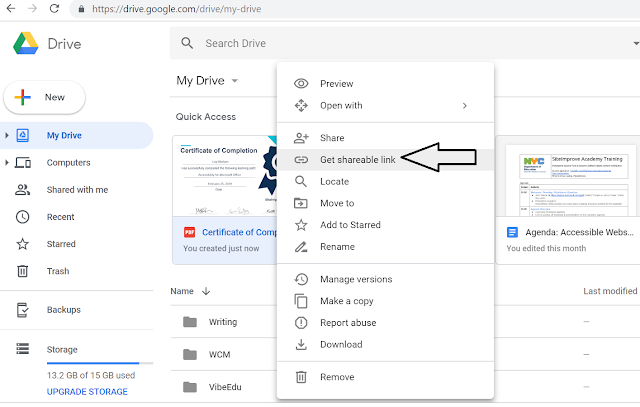Image resolution: width=640 pixels, height=407 pixels.
Task: Click the pencil icon for Rename
Action: pos(301,247)
